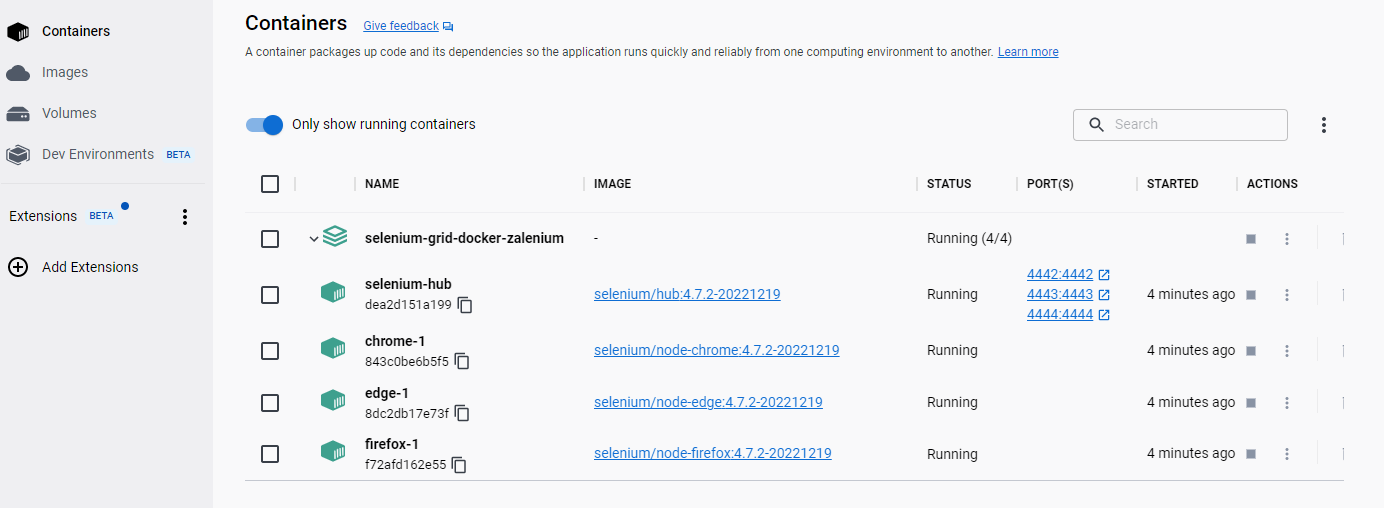Open more actions for chrome-1
The width and height of the screenshot is (1384, 508).
click(x=1287, y=351)
